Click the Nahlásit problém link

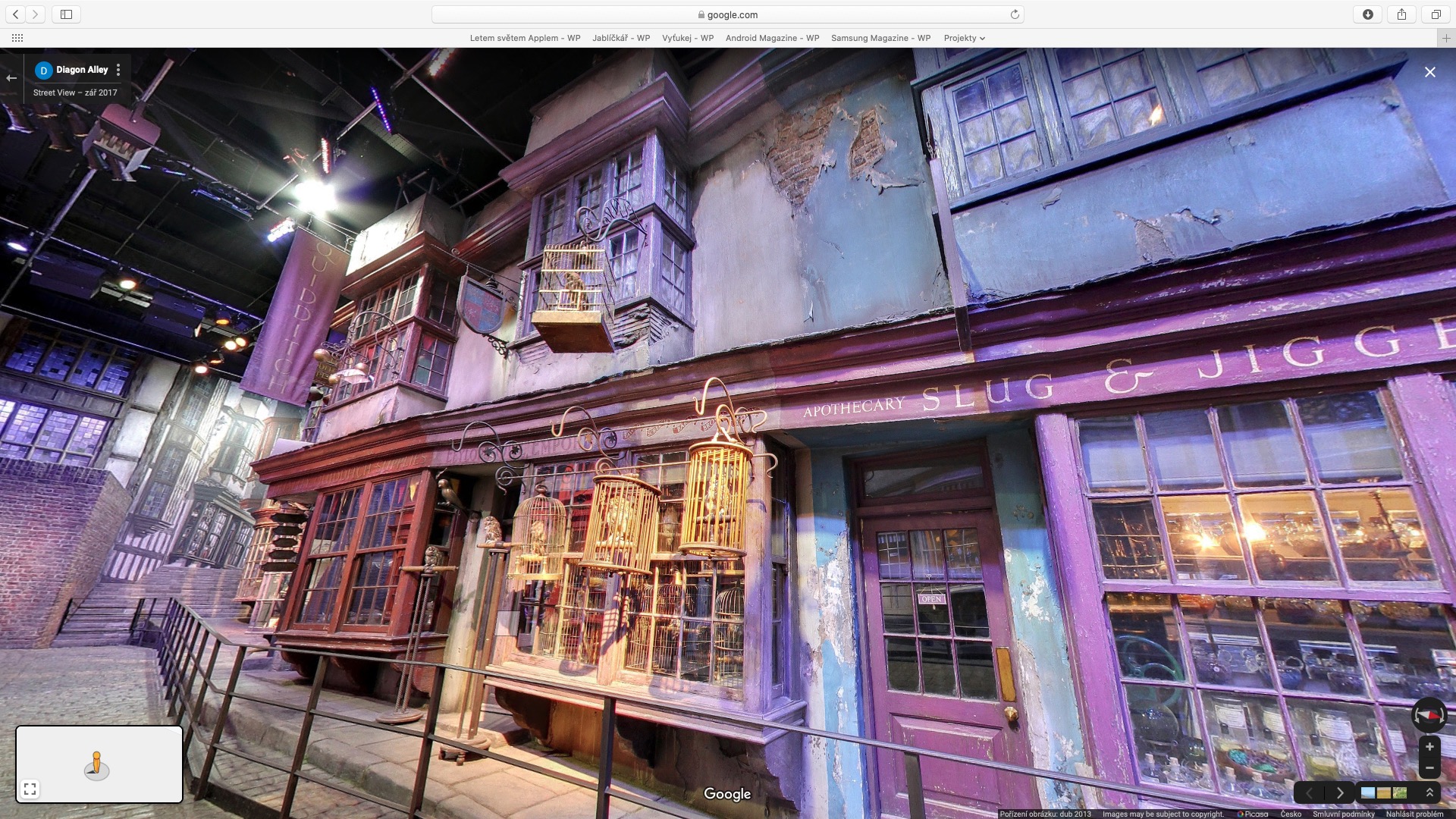(x=1414, y=814)
